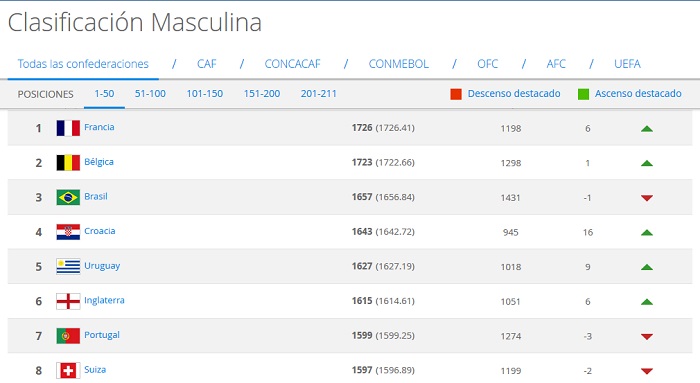Click the Brazil flag icon
Image resolution: width=700 pixels, height=383 pixels.
68,197
